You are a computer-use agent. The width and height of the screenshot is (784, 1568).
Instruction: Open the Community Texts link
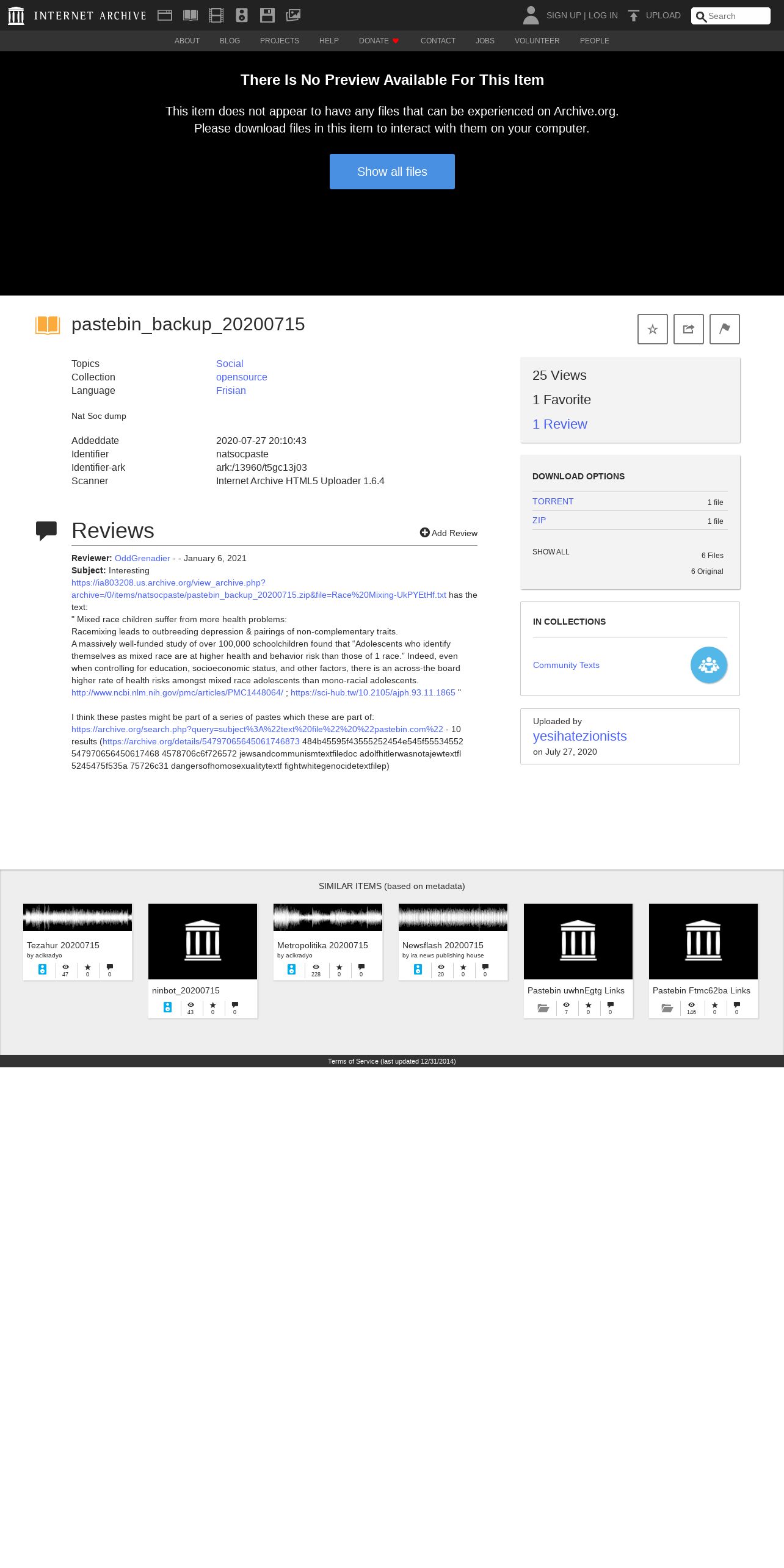(x=566, y=665)
